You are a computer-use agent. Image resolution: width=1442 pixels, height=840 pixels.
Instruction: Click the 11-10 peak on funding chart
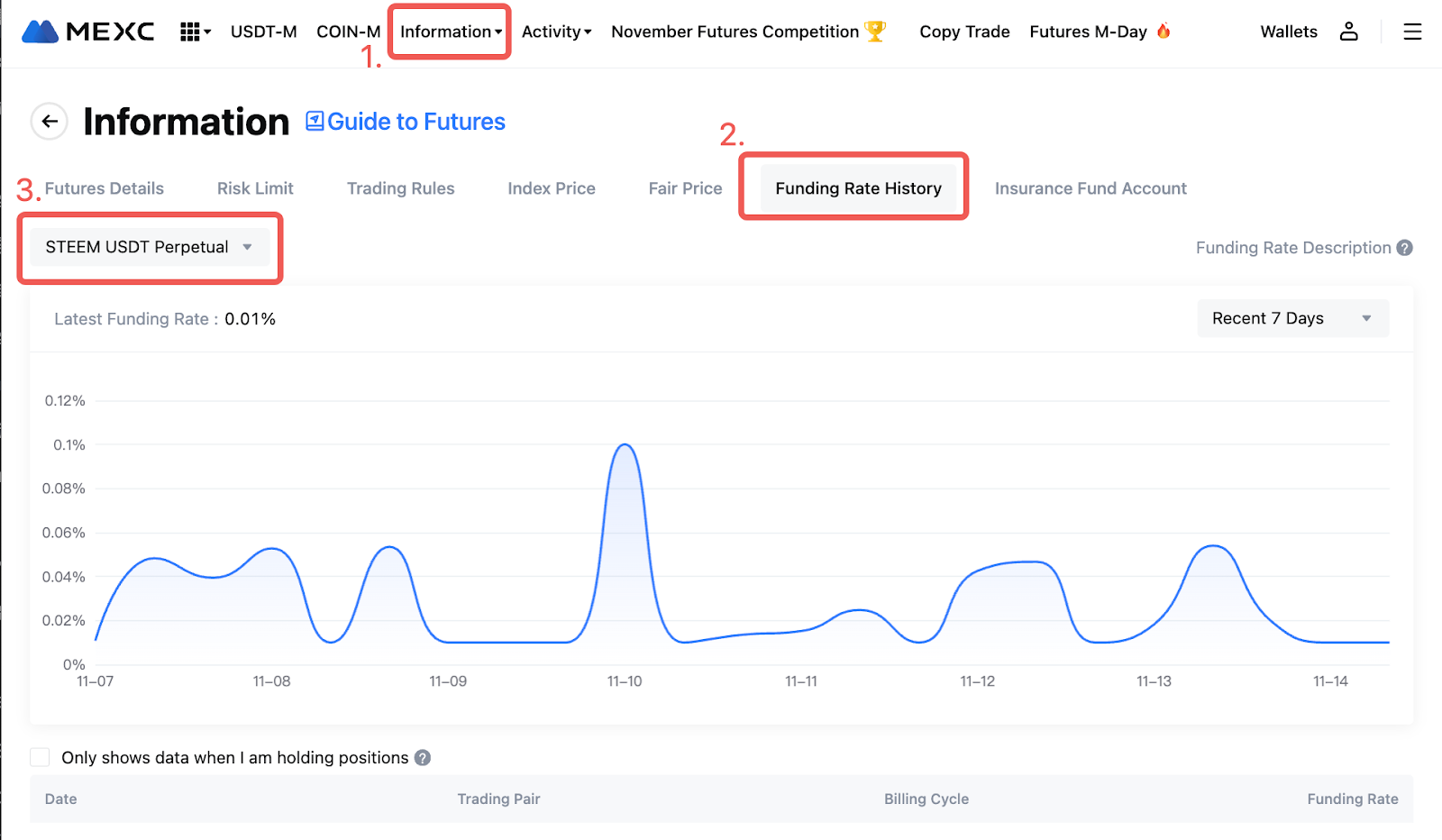tap(625, 445)
